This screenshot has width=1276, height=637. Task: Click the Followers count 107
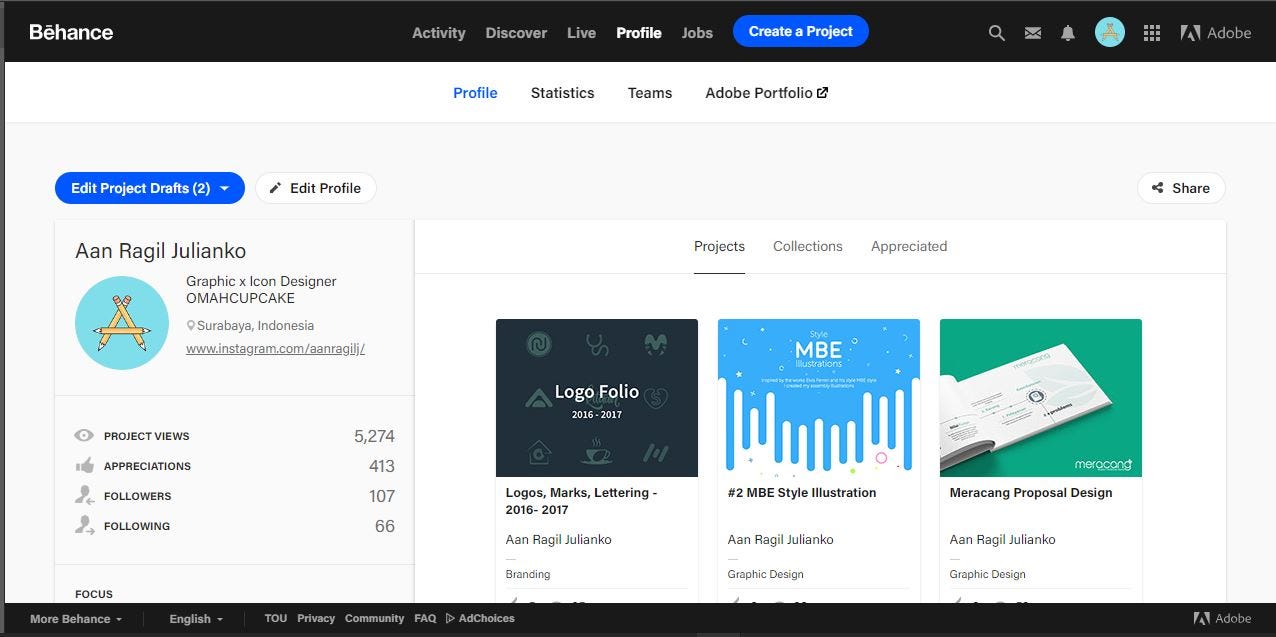(382, 497)
